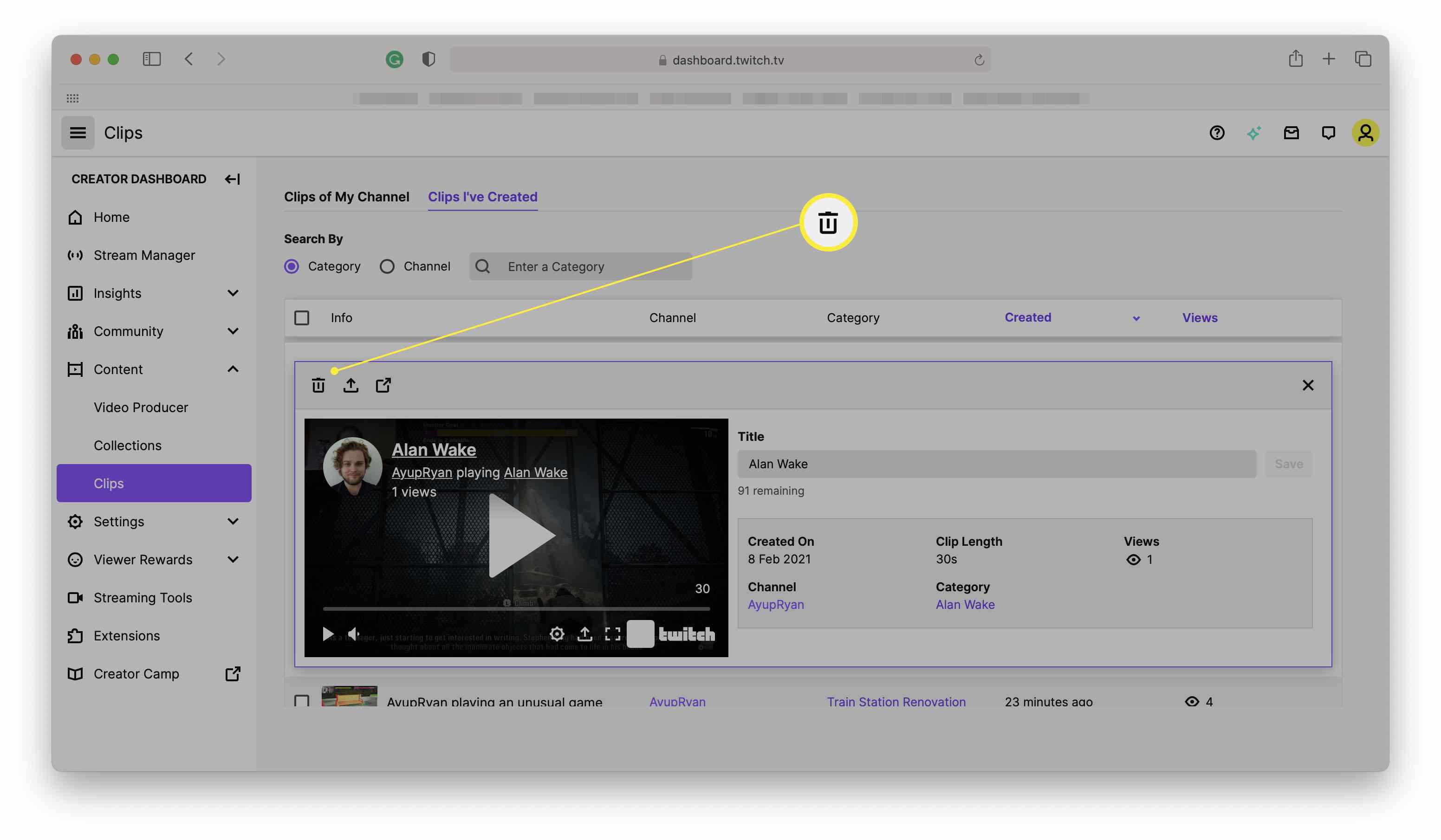Open AyupRyan link in player overlay
1441x840 pixels.
point(422,472)
